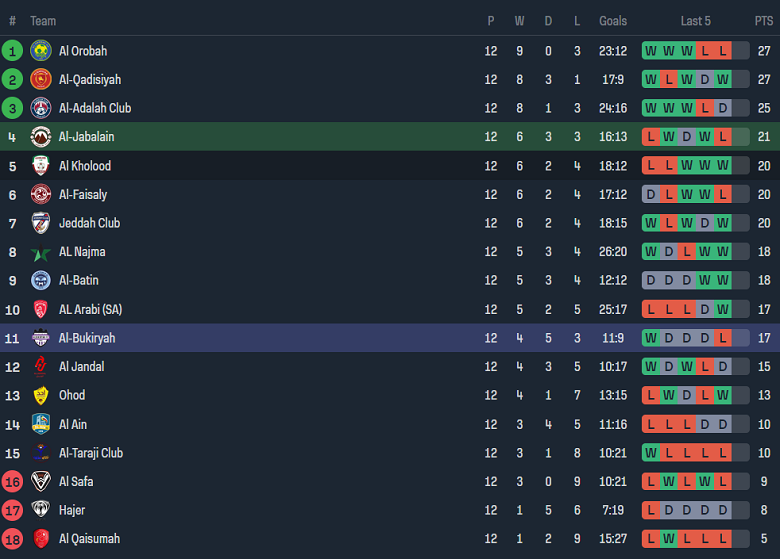Select the Al-Bukiryah highlighted row name
The image size is (780, 559).
[x=87, y=338]
